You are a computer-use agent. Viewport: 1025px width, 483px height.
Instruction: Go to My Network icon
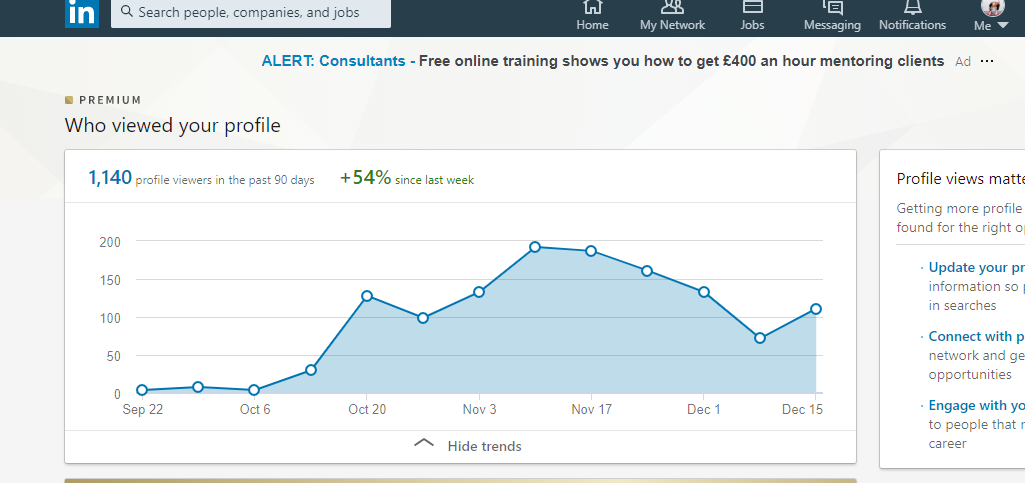pyautogui.click(x=672, y=8)
